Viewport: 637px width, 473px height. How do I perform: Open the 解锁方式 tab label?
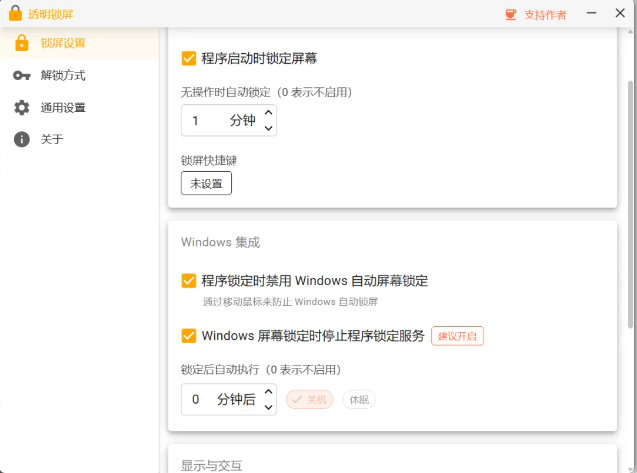(x=63, y=75)
